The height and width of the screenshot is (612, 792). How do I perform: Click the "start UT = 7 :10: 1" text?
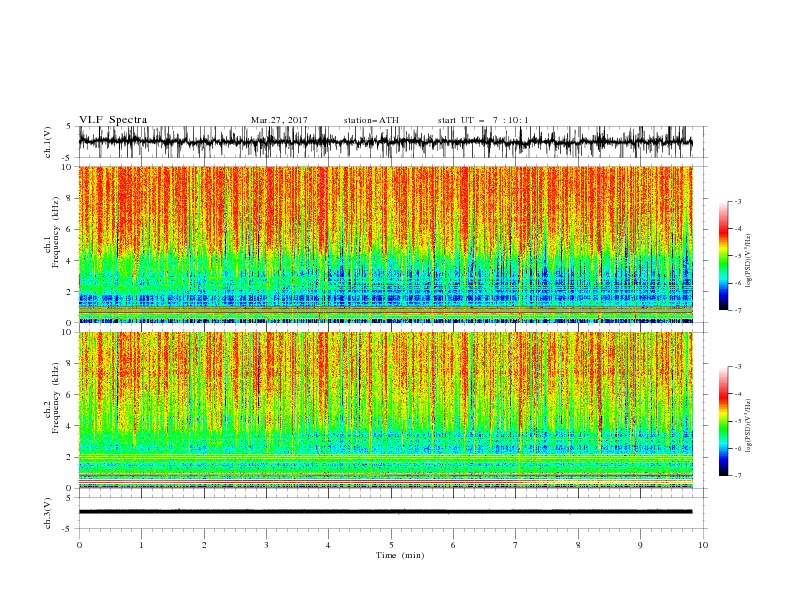coord(483,120)
